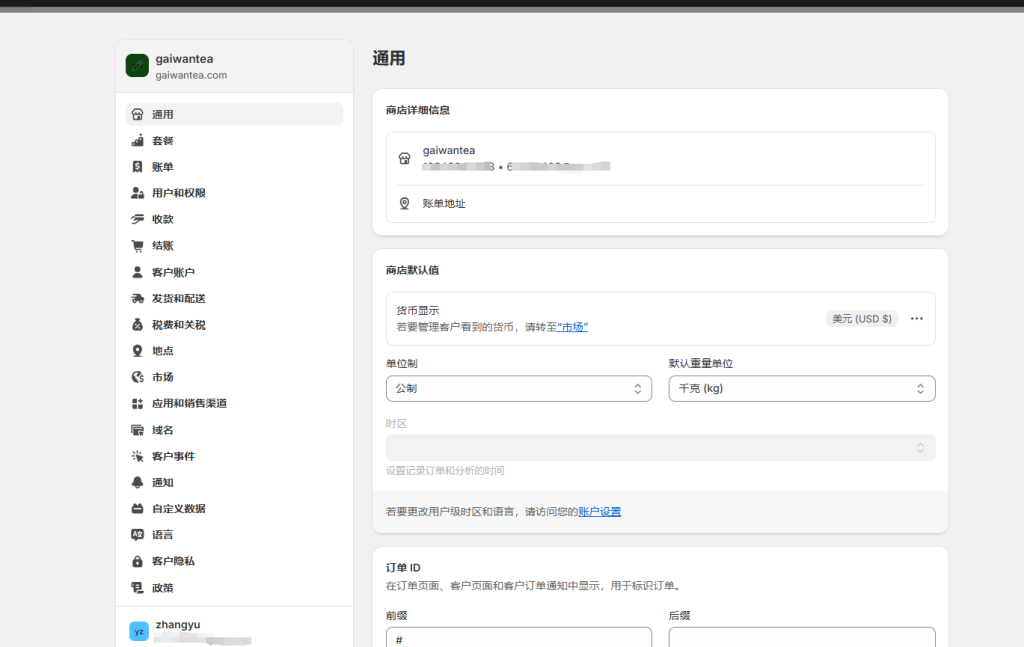Screen dimensions: 1024x647
Task: Open 域名 settings via its icon
Action: 138,429
